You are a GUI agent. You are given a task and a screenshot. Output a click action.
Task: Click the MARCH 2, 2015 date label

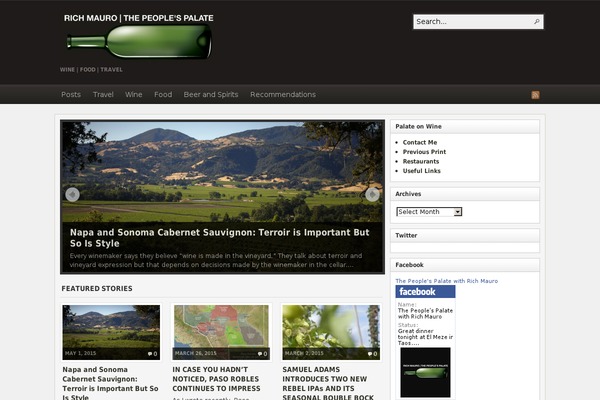pyautogui.click(x=304, y=353)
